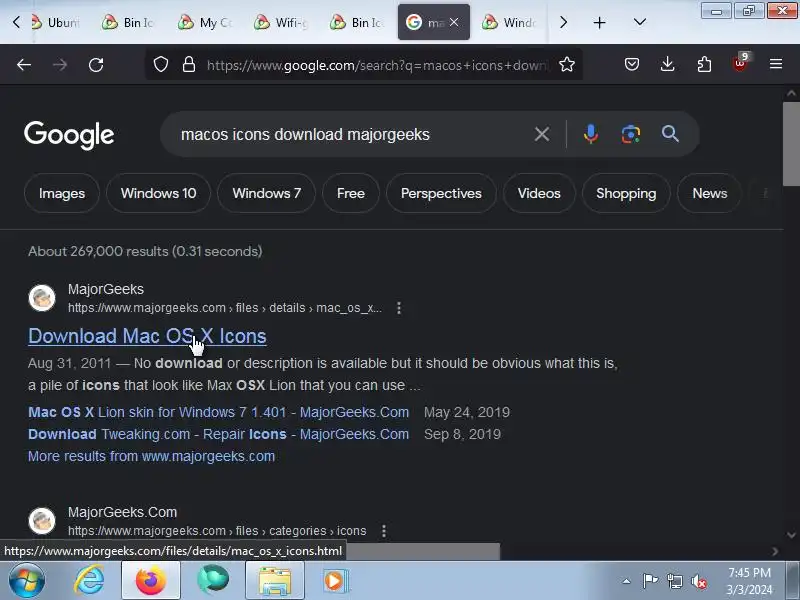Switch to Videos results

click(539, 193)
